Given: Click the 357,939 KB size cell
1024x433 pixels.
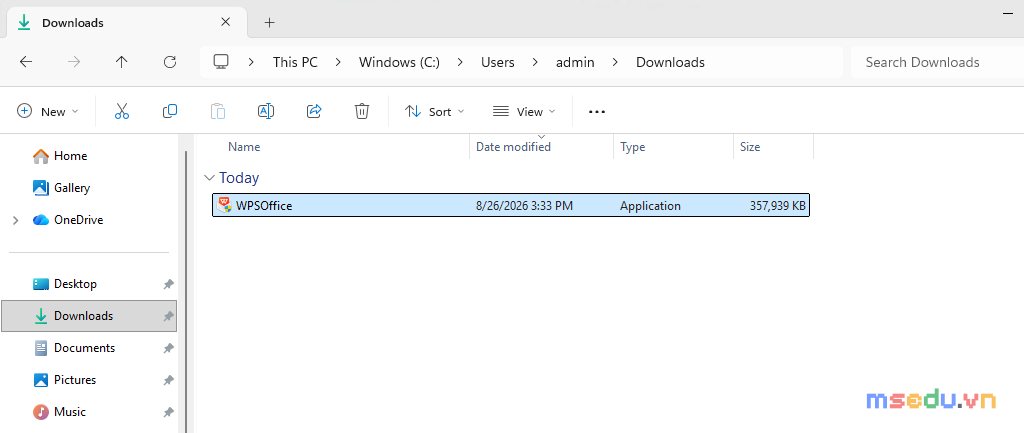Looking at the screenshot, I should 778,206.
